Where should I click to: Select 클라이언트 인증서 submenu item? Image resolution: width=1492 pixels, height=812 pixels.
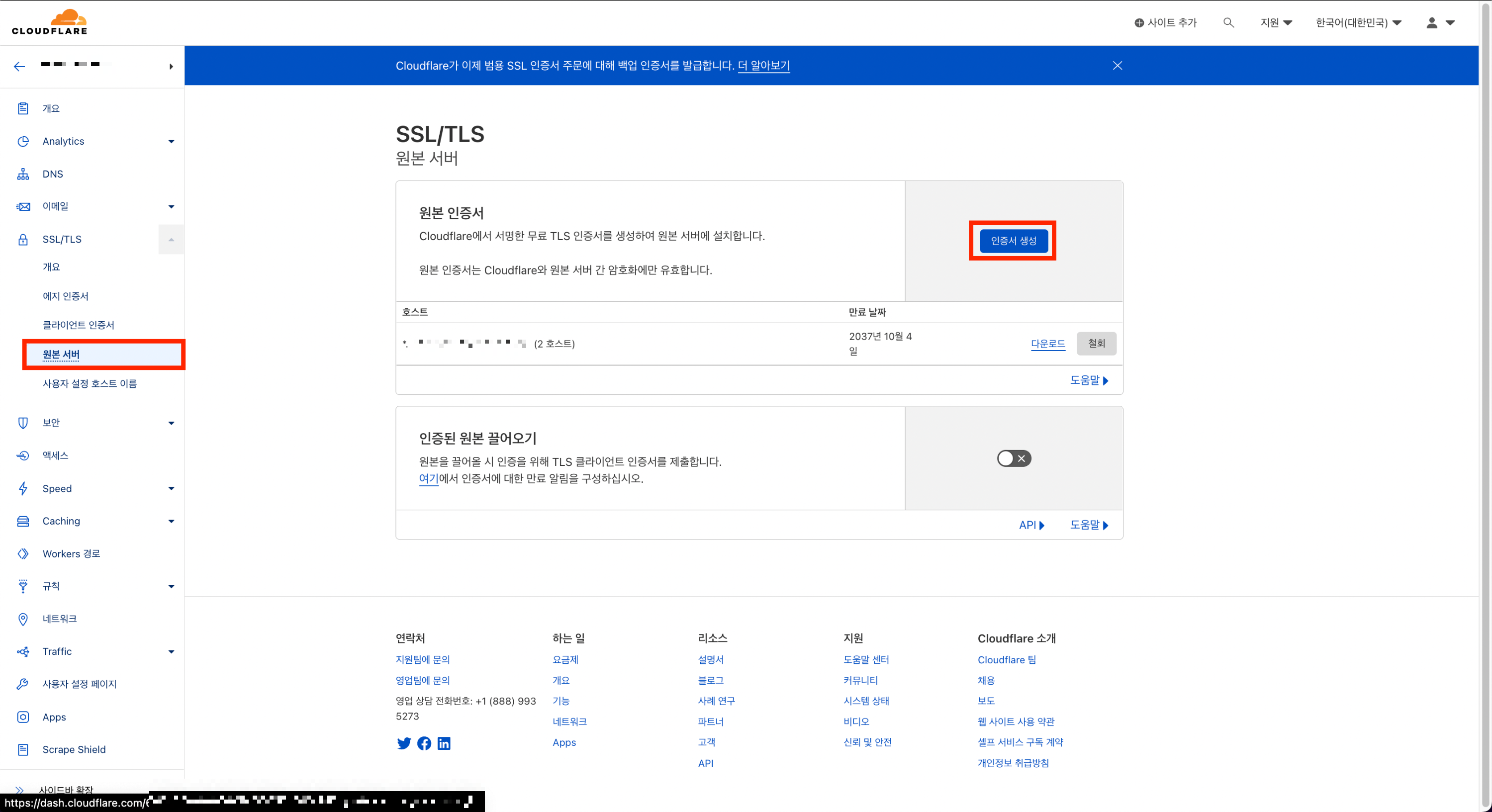[x=78, y=325]
